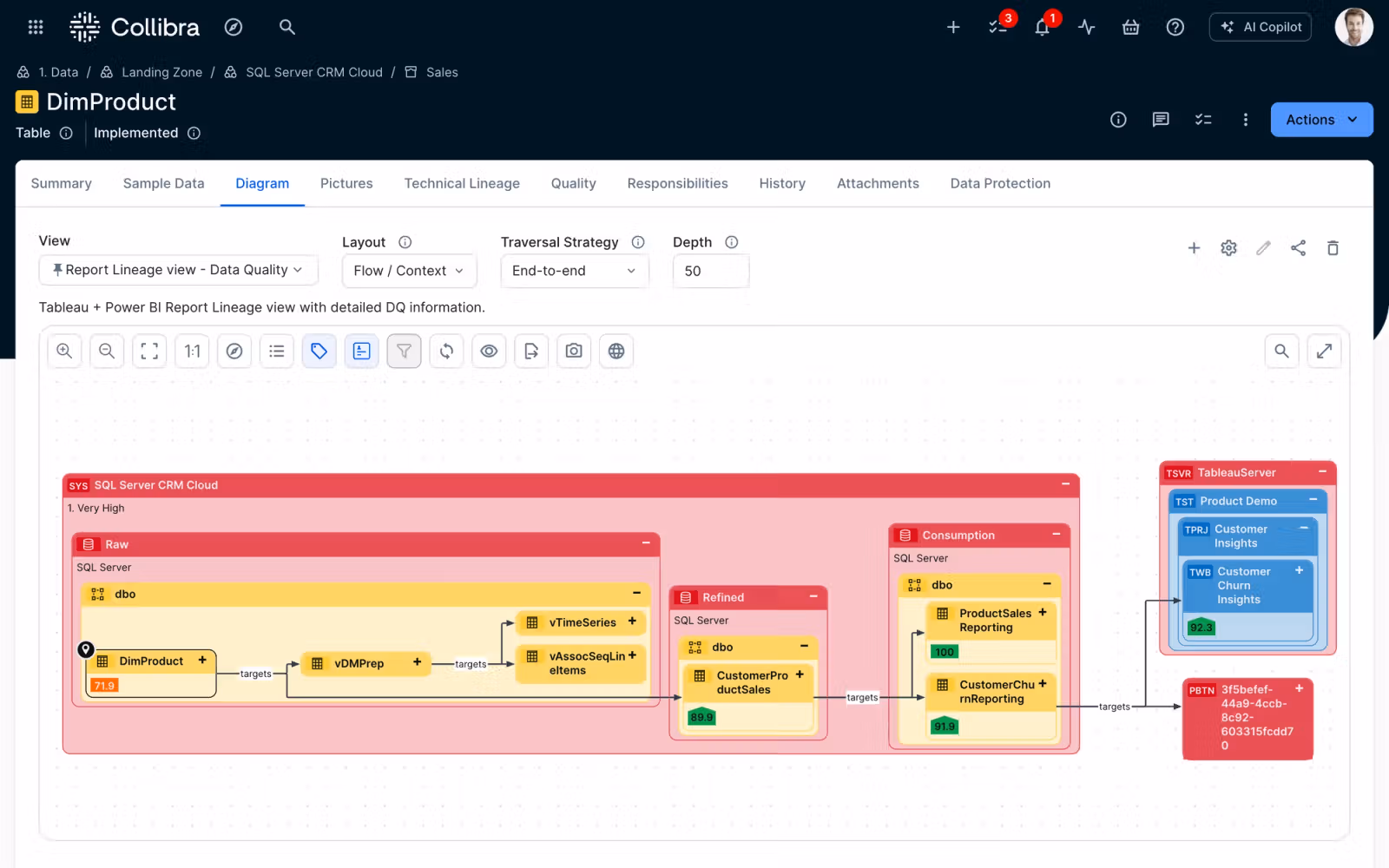
Task: Open the notifications bell
Action: pyautogui.click(x=1043, y=28)
